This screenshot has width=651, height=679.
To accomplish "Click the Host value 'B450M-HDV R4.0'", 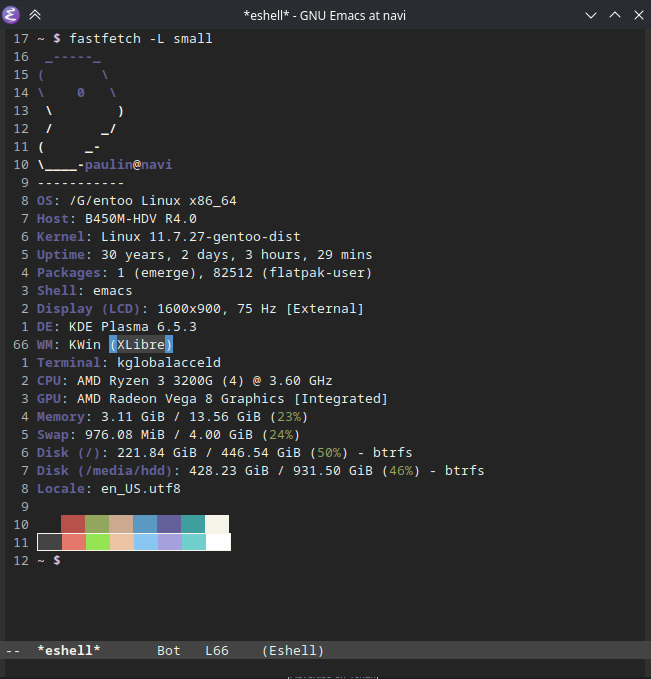I will click(141, 219).
